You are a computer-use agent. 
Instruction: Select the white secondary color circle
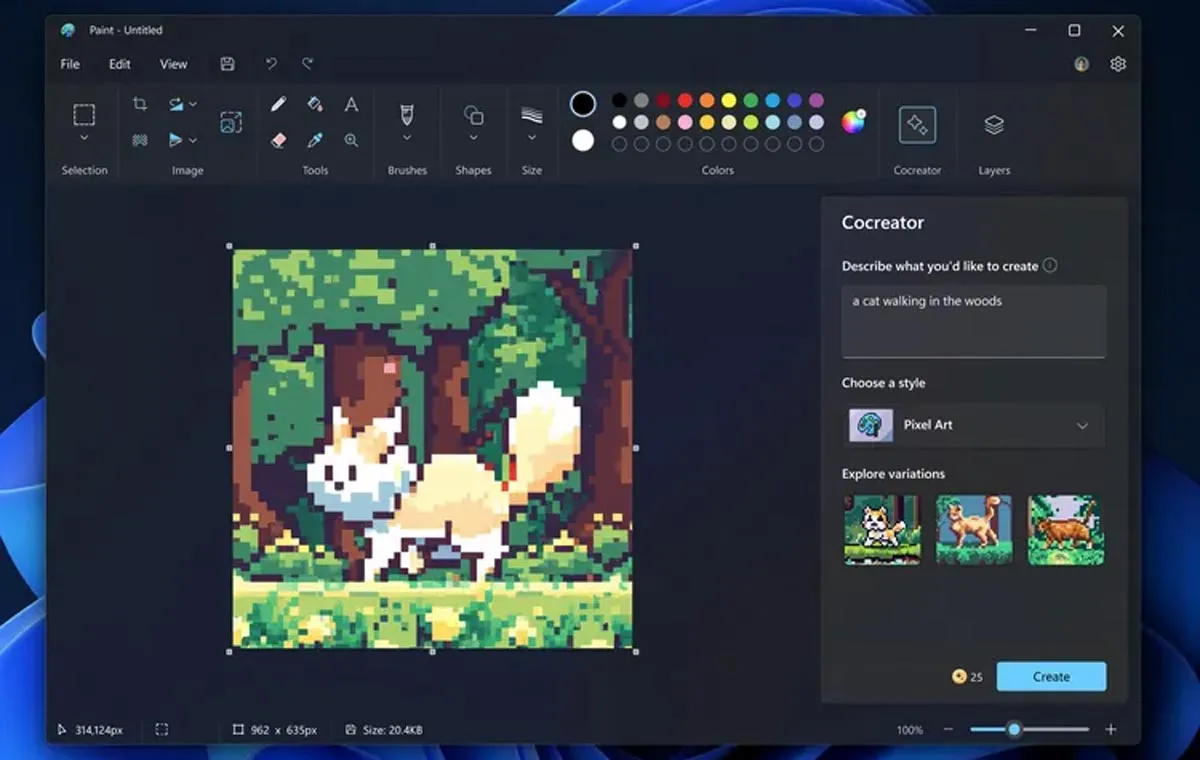583,140
